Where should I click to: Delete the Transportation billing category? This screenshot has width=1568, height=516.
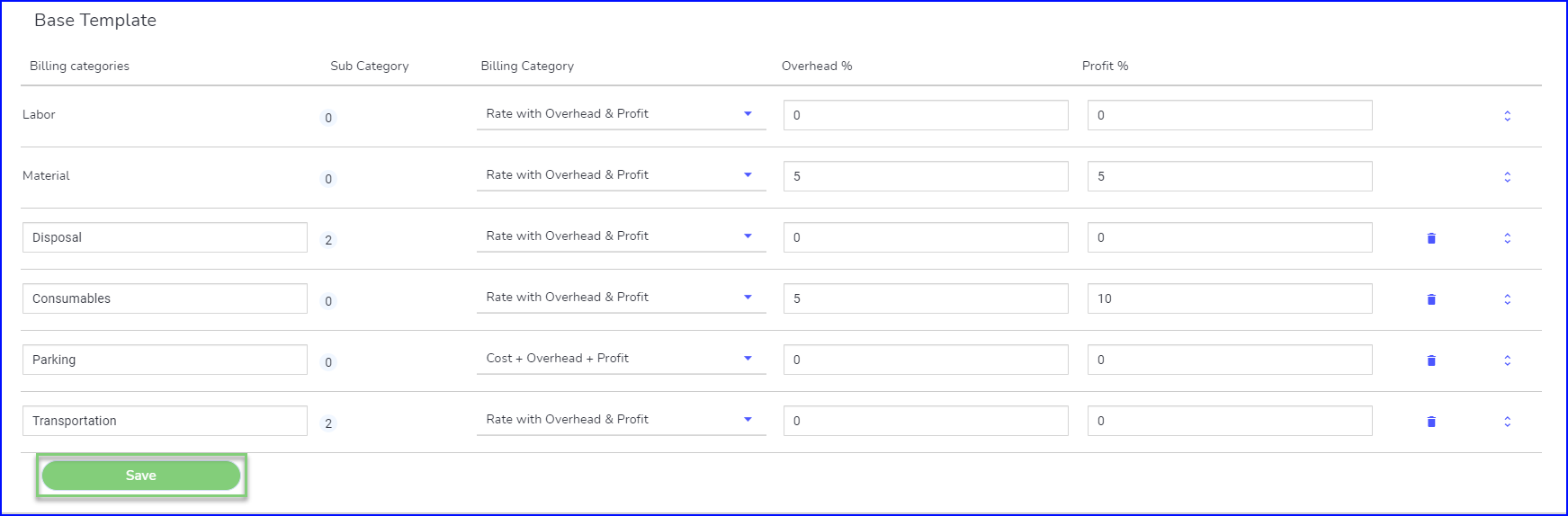click(x=1431, y=422)
